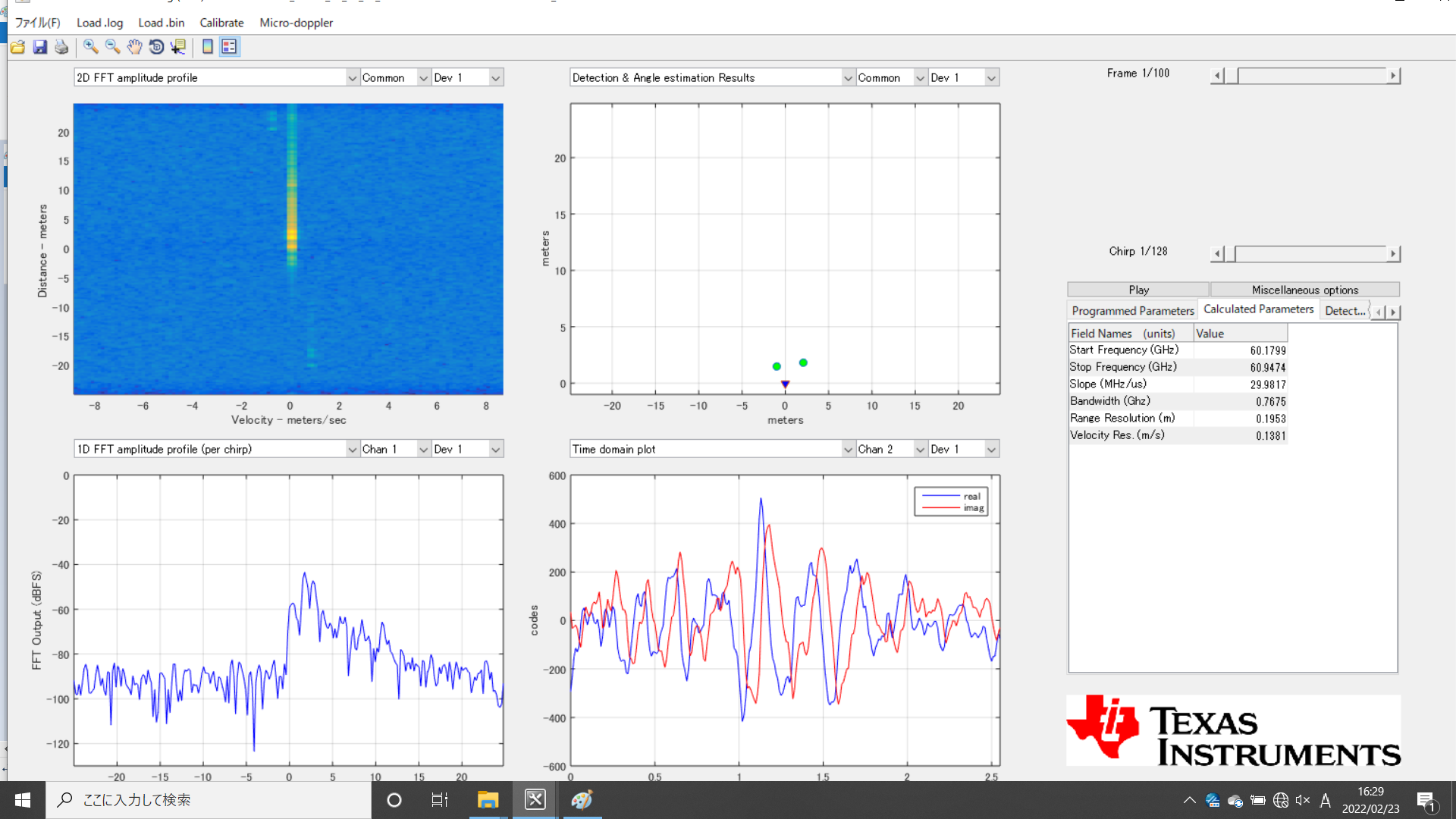Show hidden system tray icons
1456x819 pixels.
(x=1189, y=800)
